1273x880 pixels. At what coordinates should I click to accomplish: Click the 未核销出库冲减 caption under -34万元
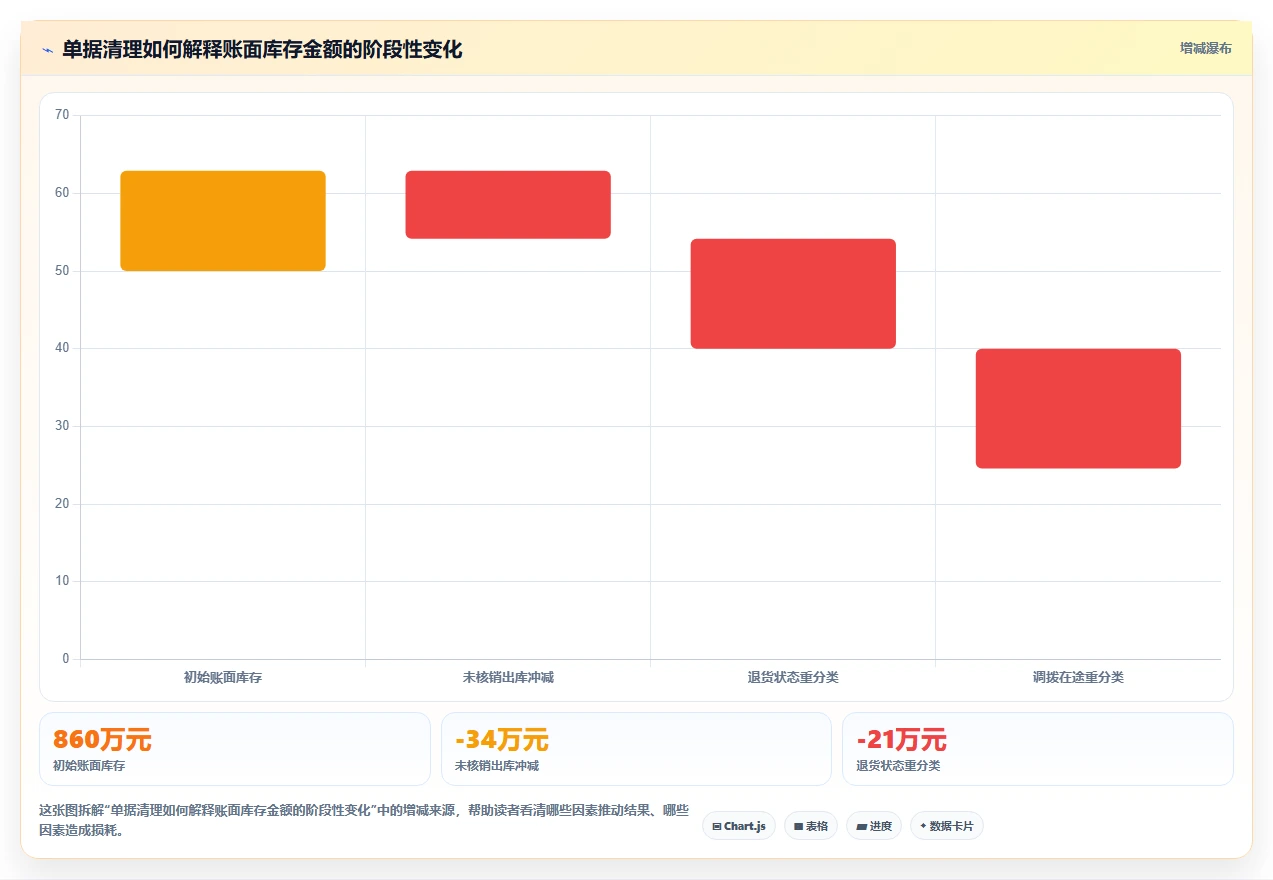(497, 766)
